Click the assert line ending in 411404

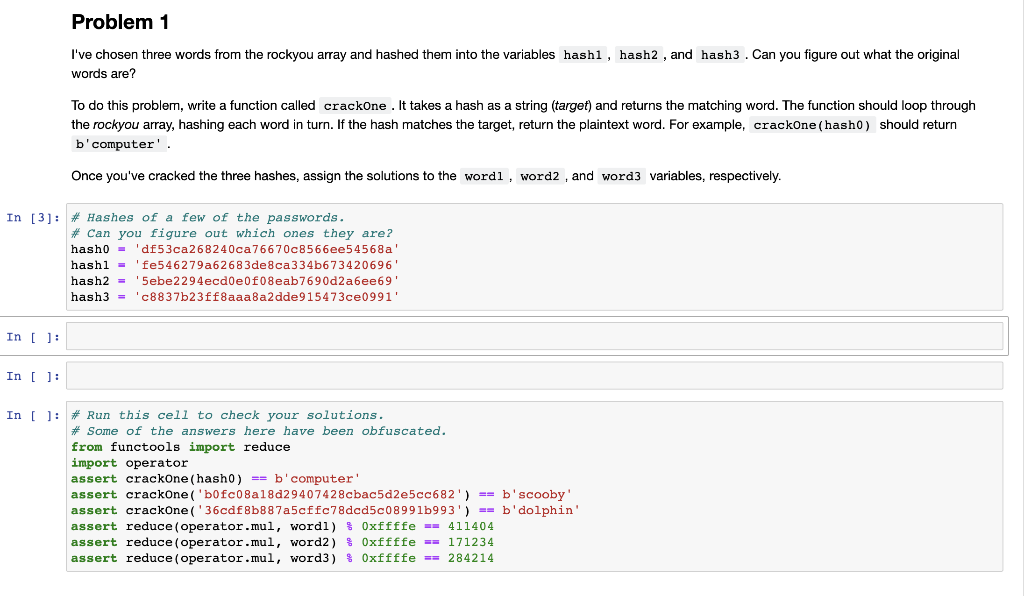[283, 526]
